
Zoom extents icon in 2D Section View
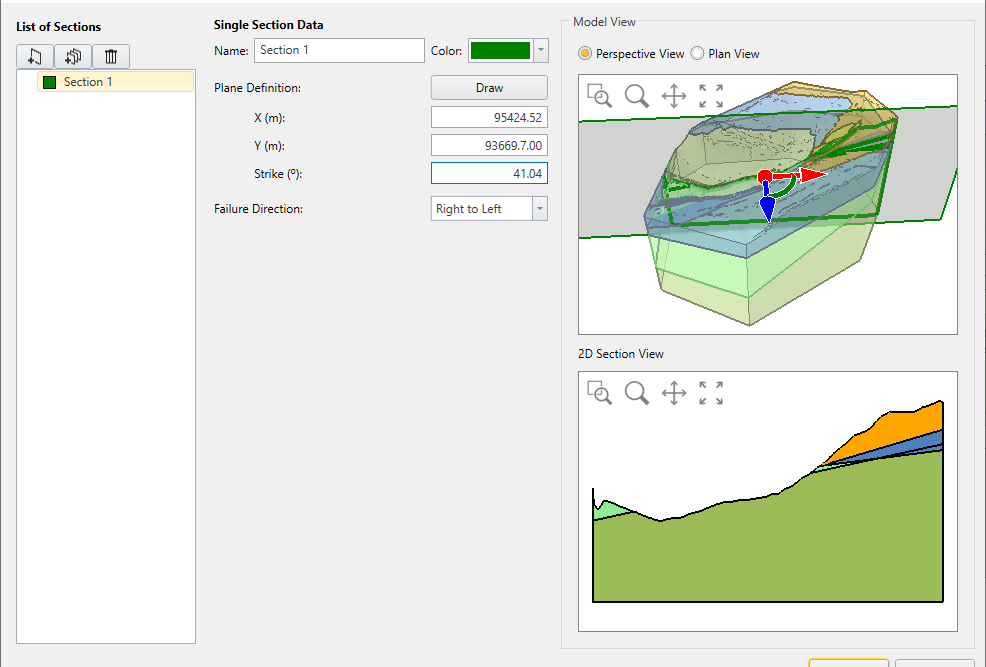tap(711, 393)
